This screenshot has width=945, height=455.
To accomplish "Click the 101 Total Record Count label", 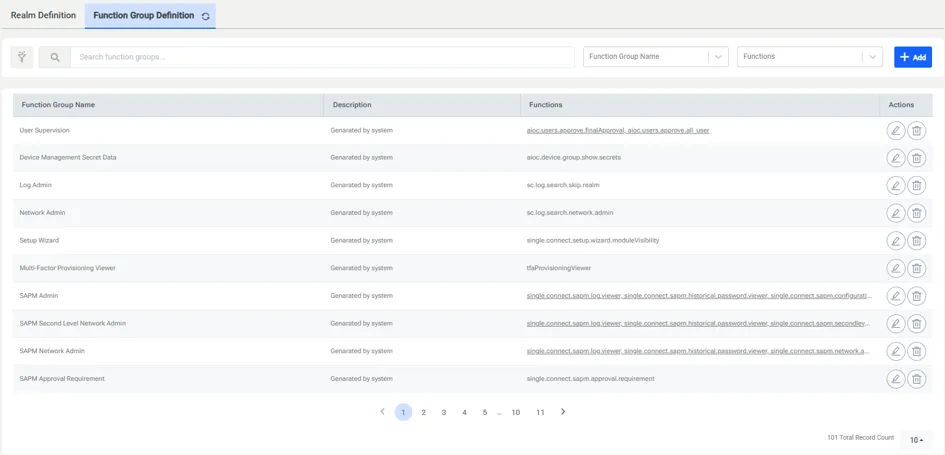I will (x=861, y=436).
